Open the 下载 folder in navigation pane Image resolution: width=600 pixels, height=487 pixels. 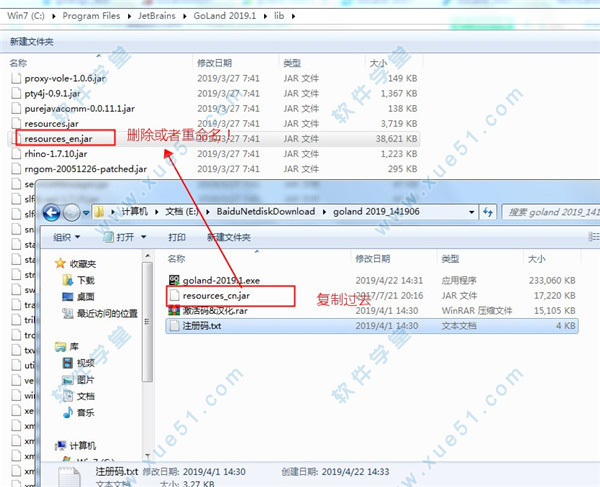(78, 280)
